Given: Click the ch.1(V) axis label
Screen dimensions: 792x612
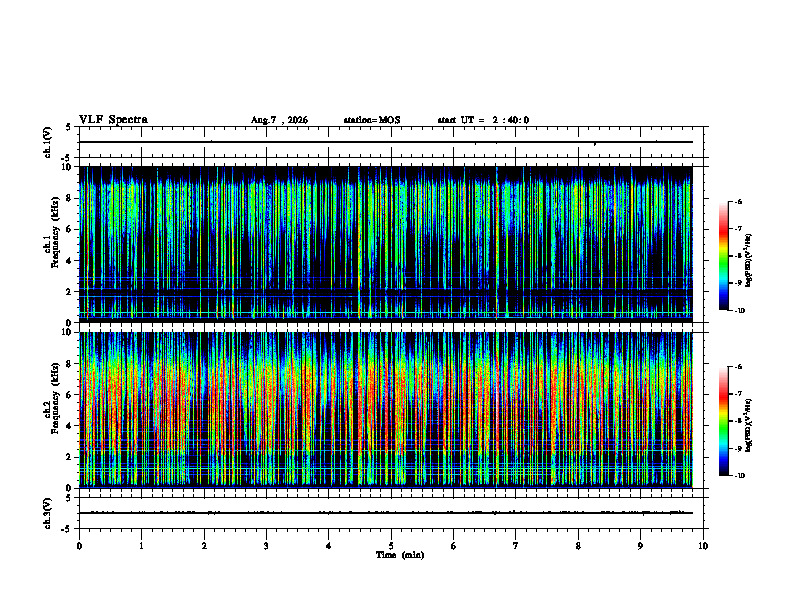Looking at the screenshot, I should [48, 142].
